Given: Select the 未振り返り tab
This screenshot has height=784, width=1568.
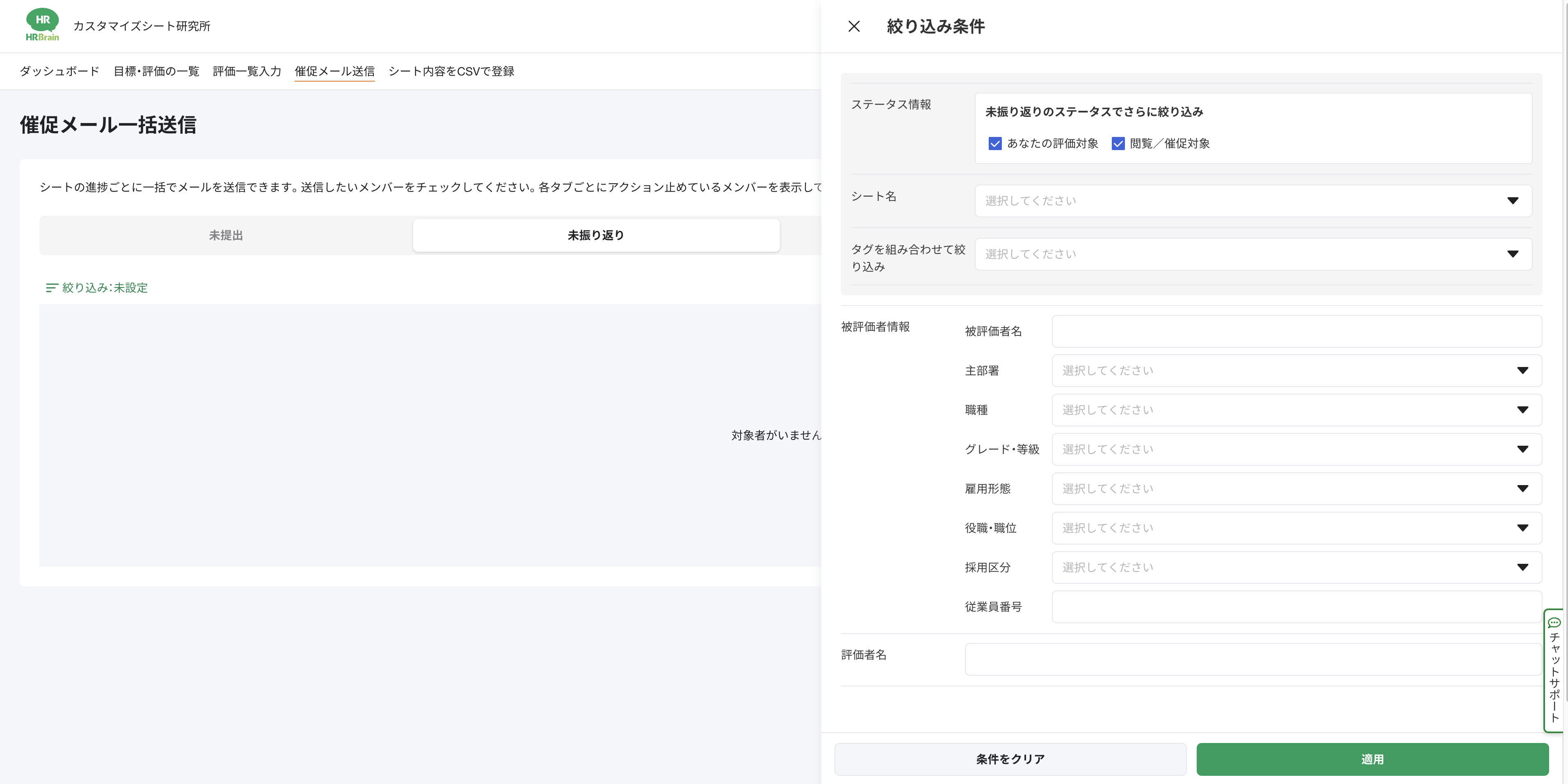Looking at the screenshot, I should [x=595, y=235].
